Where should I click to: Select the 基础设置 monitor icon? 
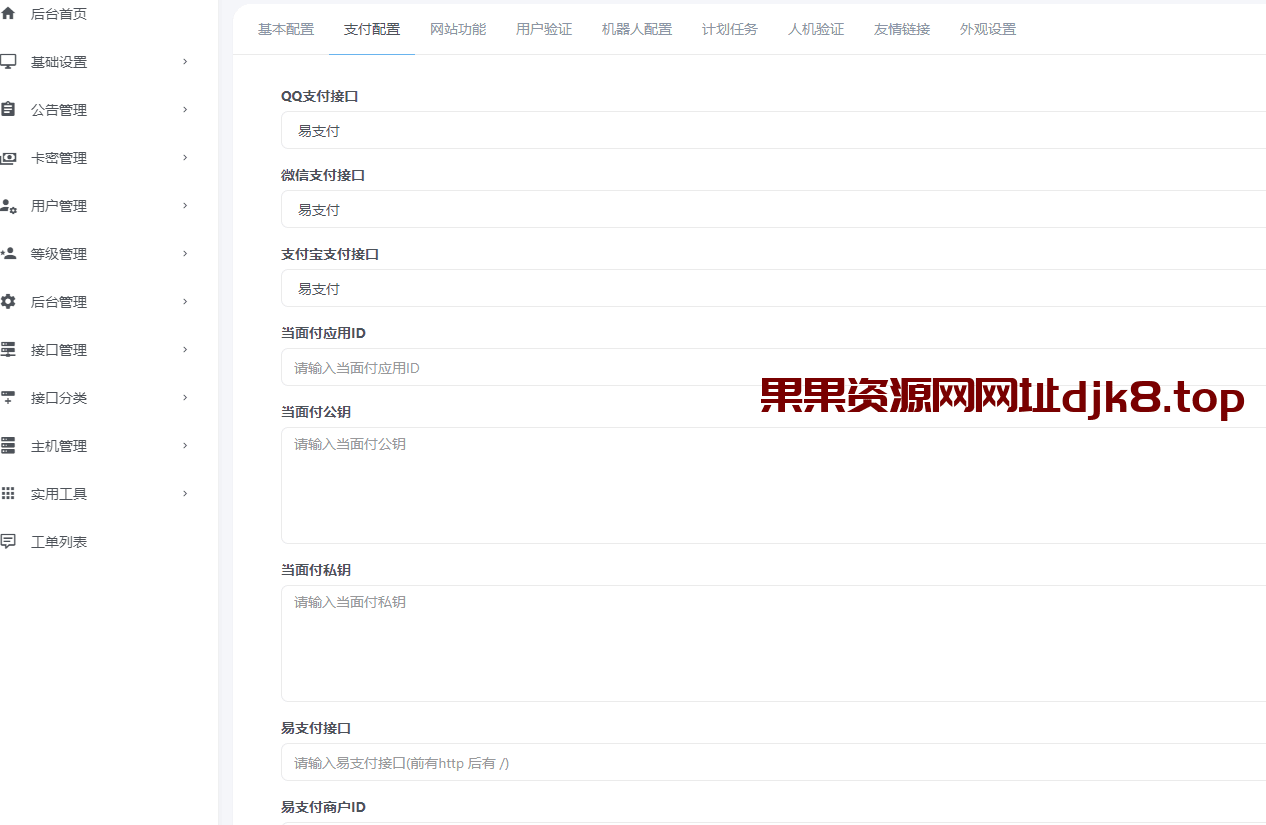10,61
